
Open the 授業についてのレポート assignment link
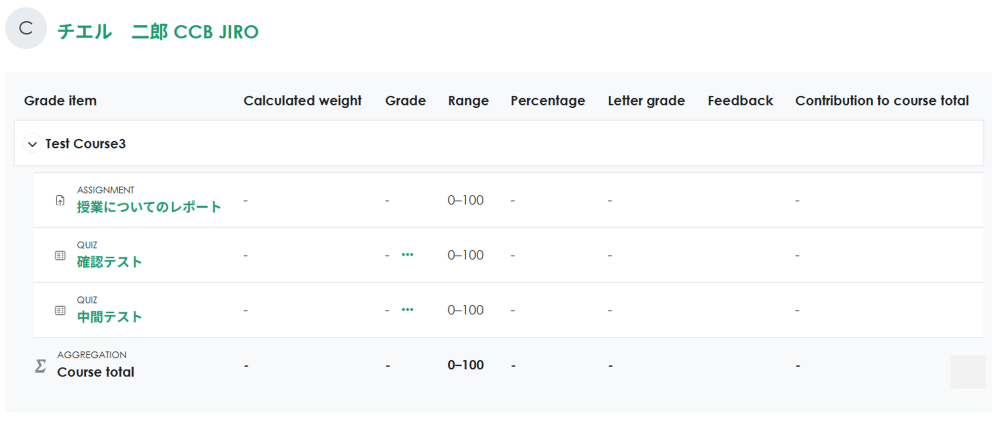tap(149, 207)
